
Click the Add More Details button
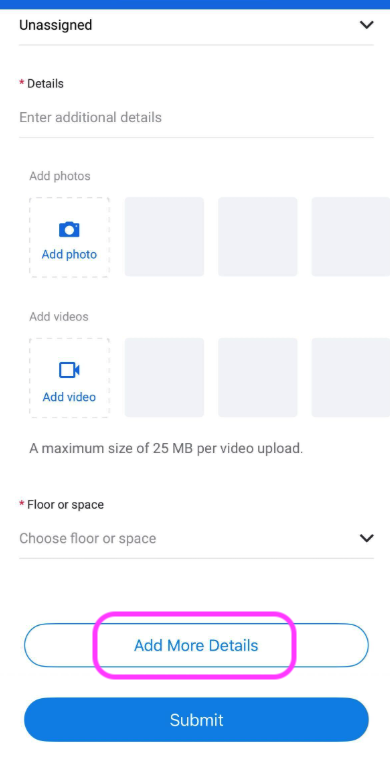[x=196, y=645]
